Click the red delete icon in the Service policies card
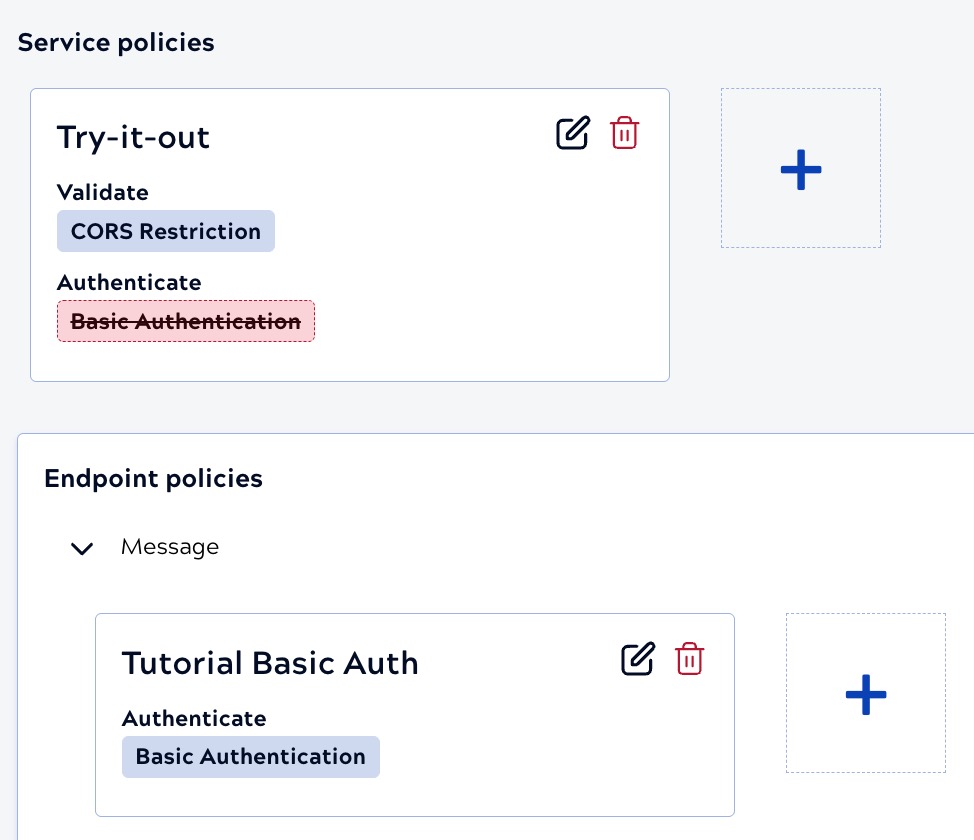The height and width of the screenshot is (840, 974). (x=624, y=132)
